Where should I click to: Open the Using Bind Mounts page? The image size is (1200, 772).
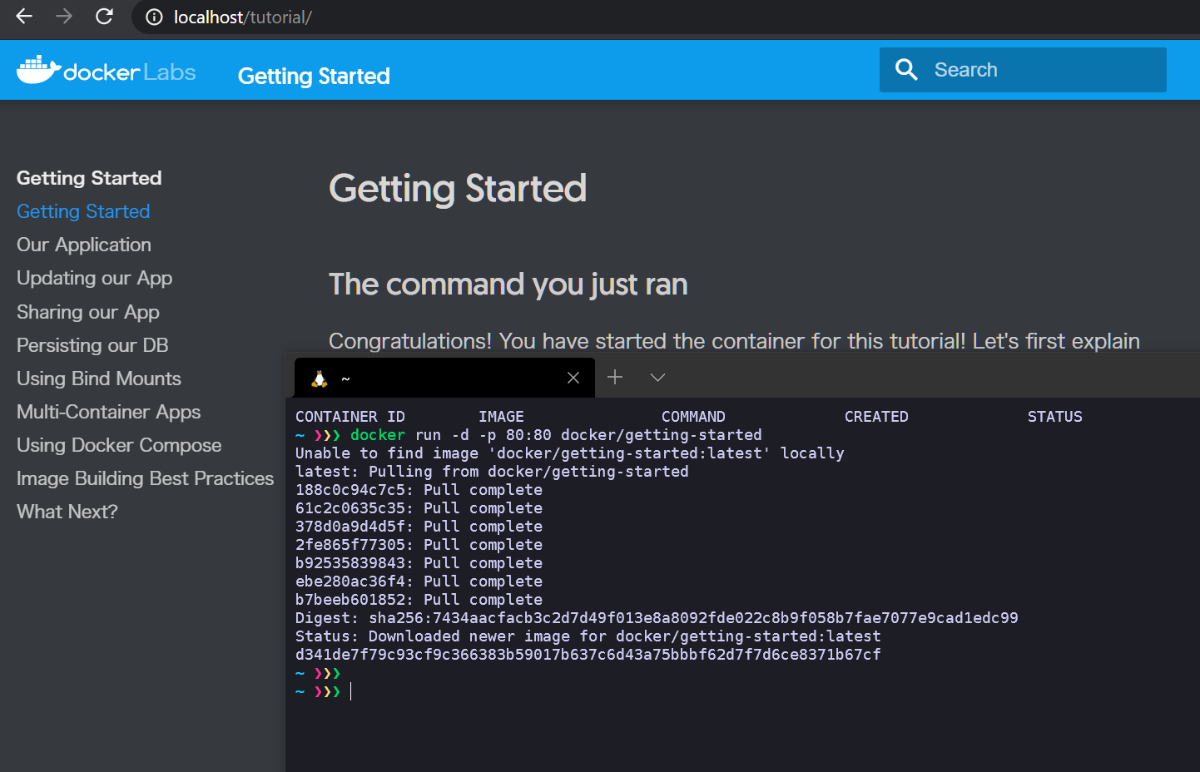click(99, 378)
